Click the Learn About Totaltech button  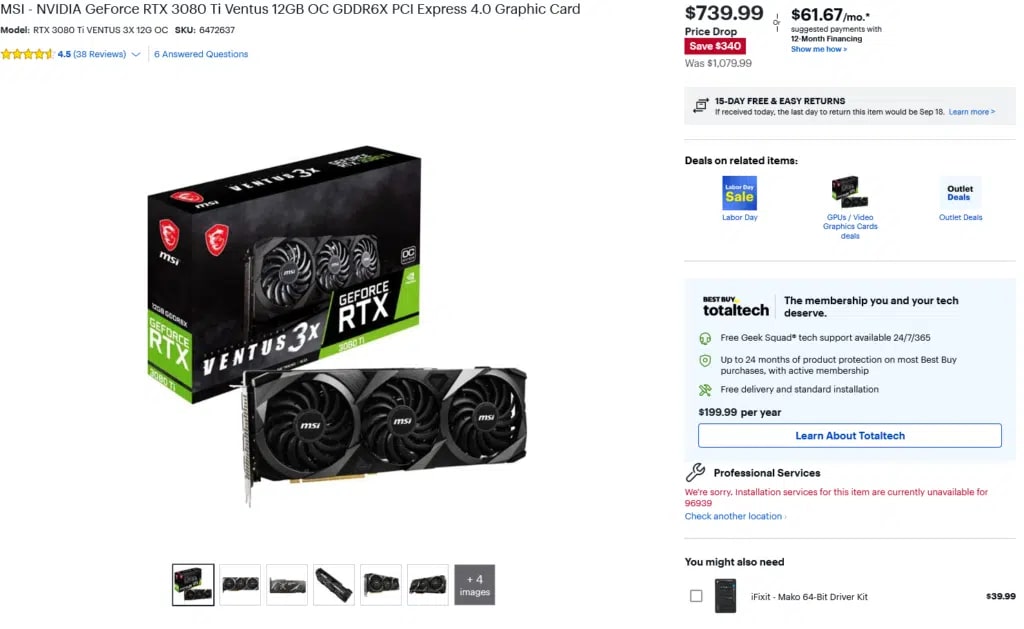click(850, 436)
